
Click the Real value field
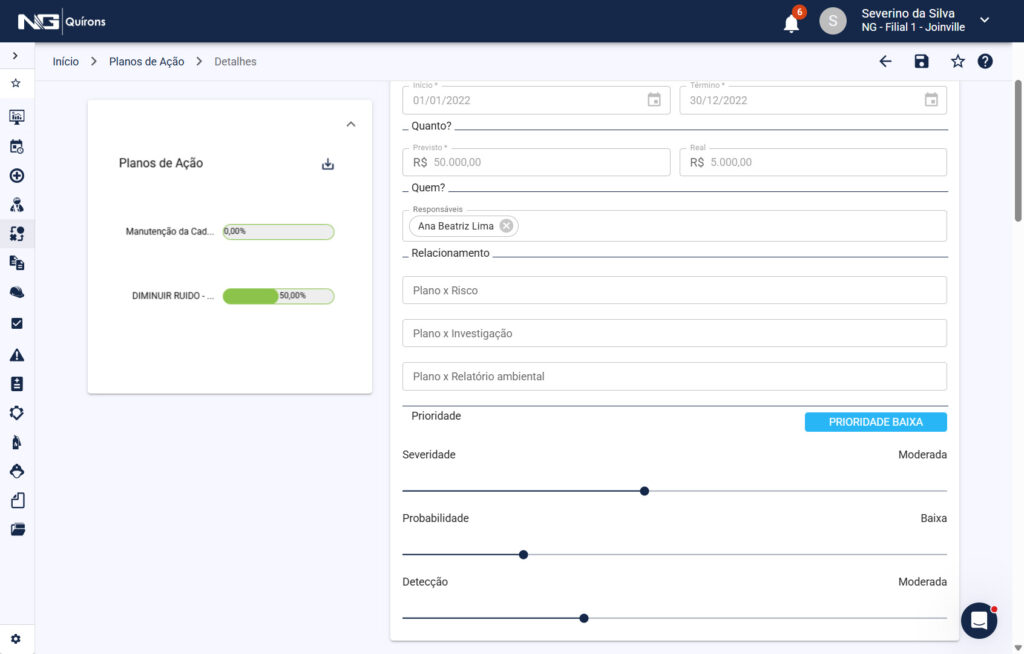point(813,162)
